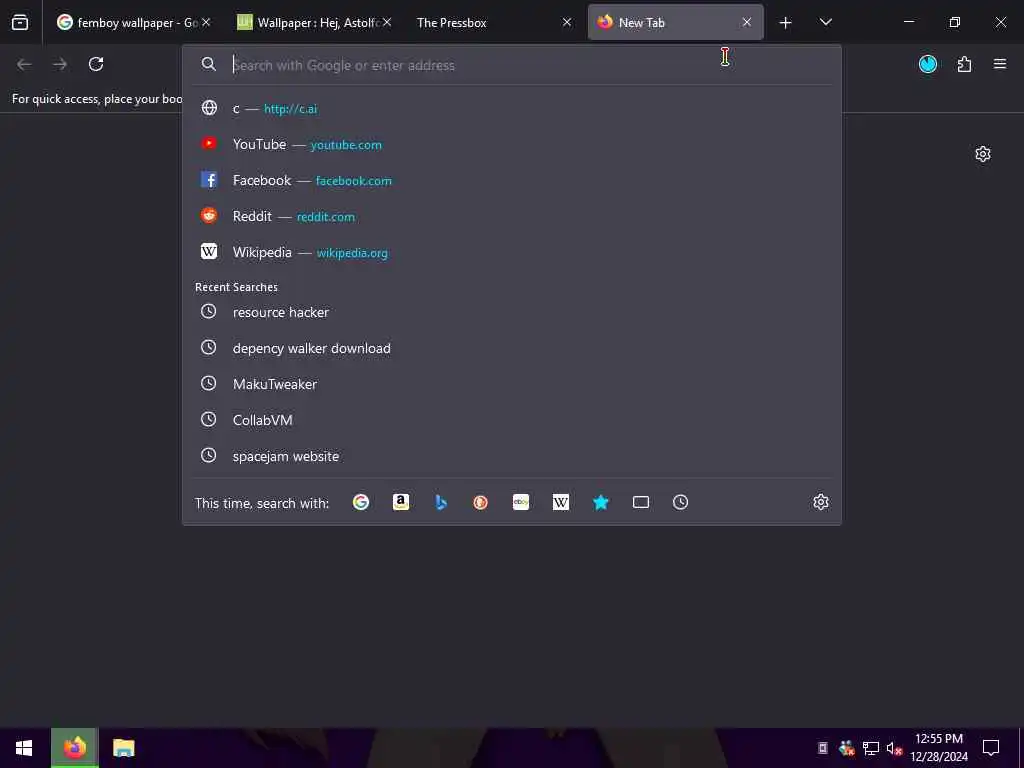Click the tray icon with red X

point(847,748)
